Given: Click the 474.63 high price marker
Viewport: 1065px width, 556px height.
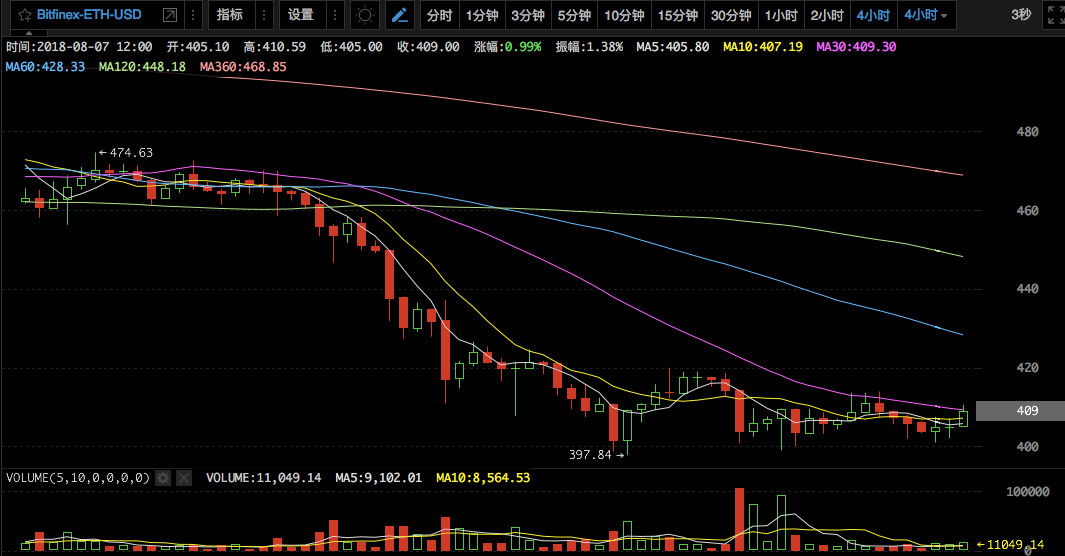Looking at the screenshot, I should [x=126, y=153].
